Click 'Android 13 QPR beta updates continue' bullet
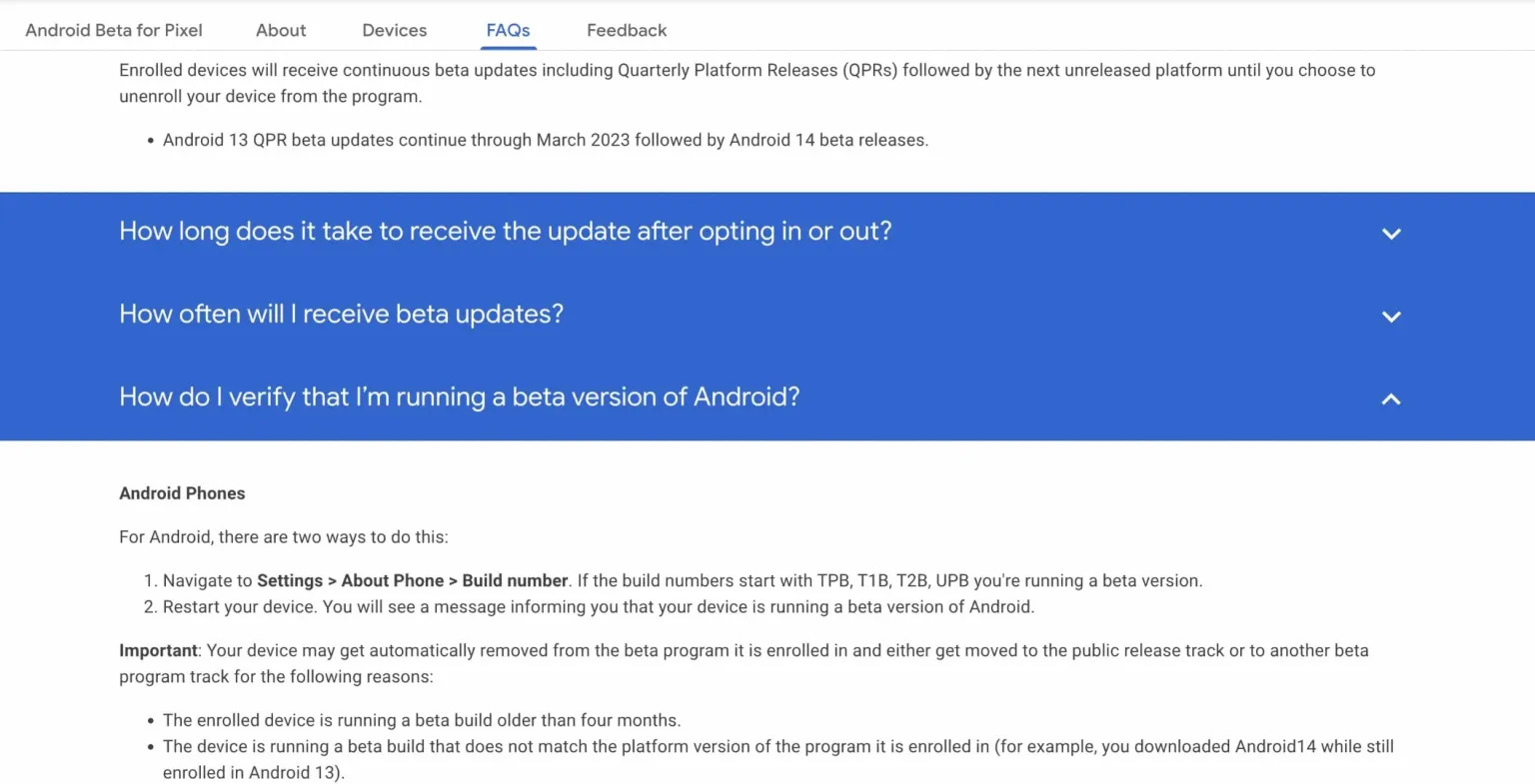This screenshot has height=784, width=1535. [x=546, y=140]
